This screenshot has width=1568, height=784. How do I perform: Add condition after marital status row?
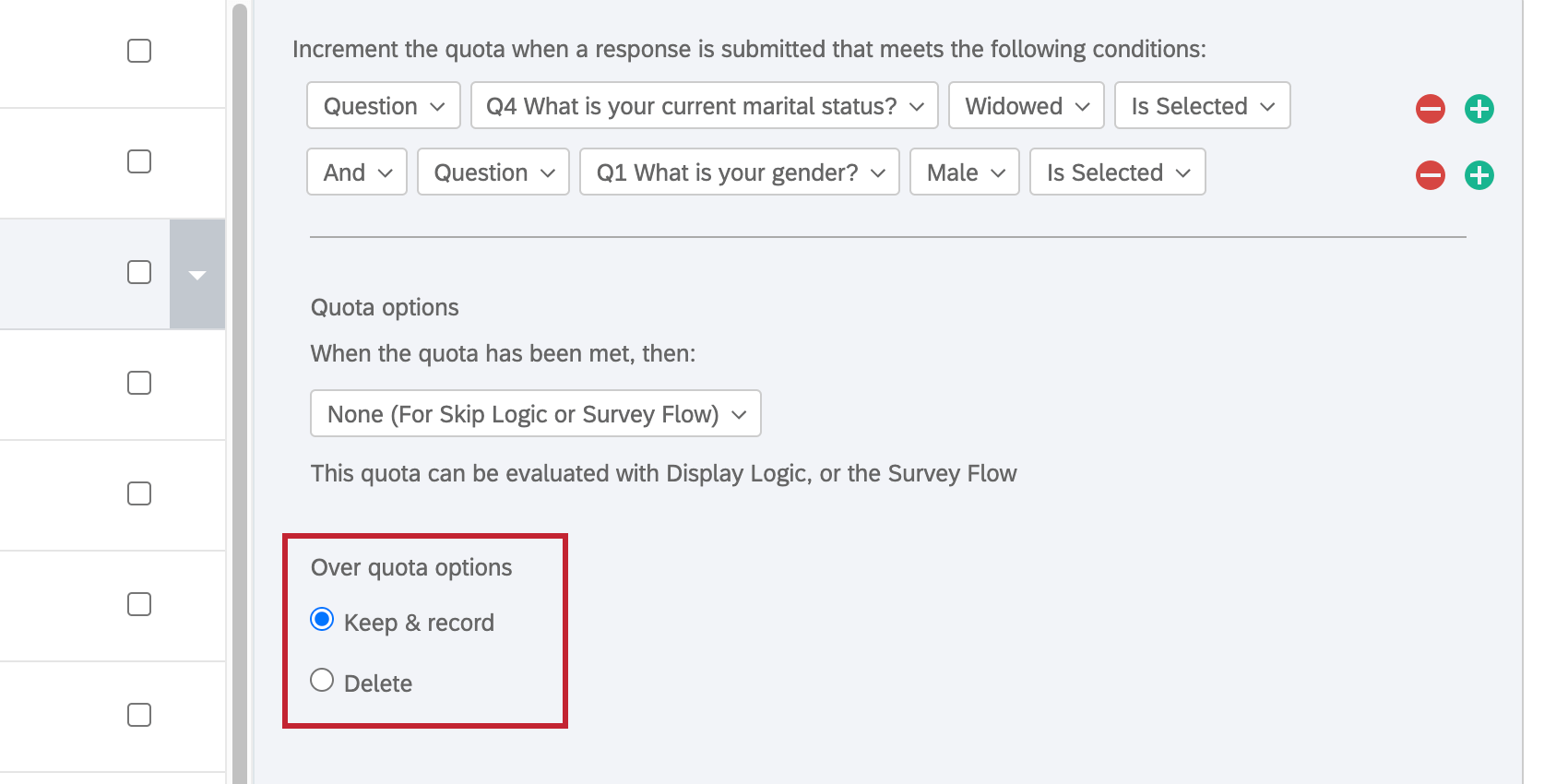(1479, 109)
